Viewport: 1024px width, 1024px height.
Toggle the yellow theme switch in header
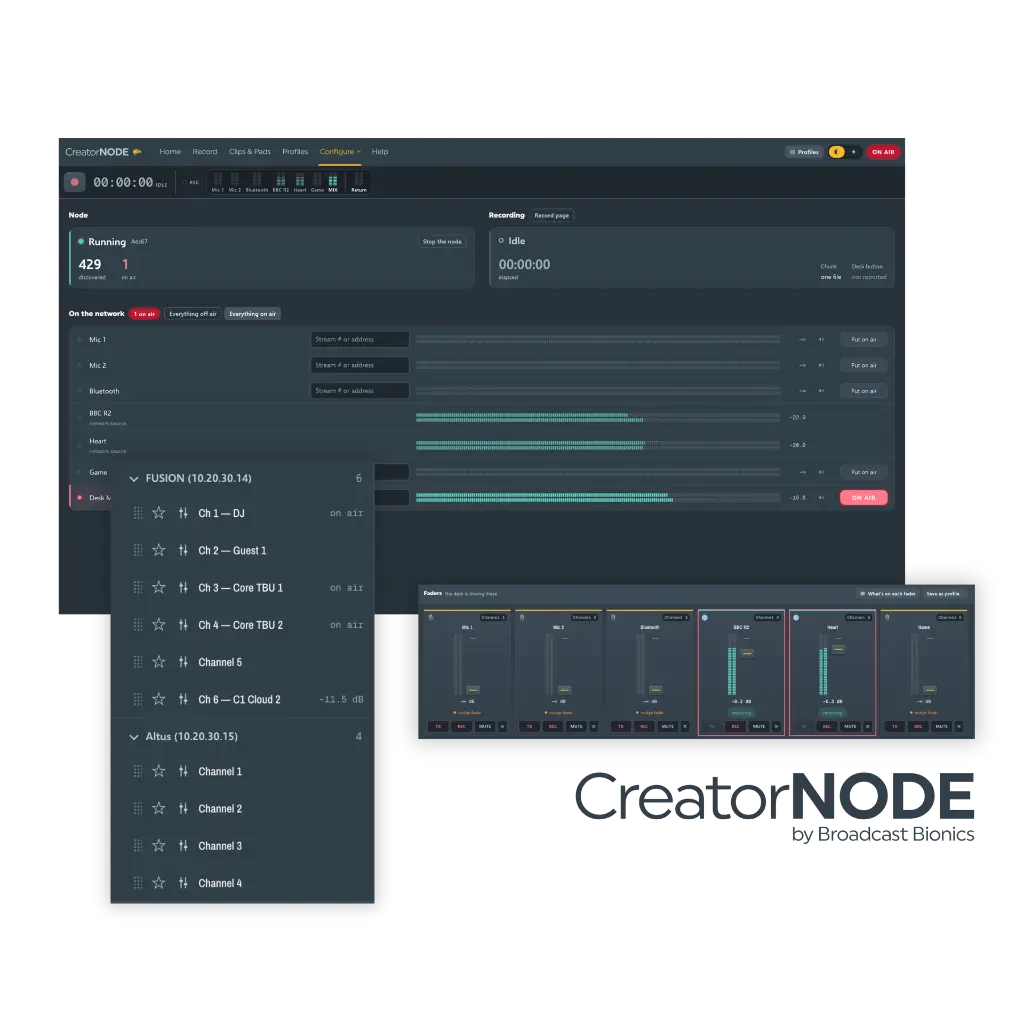tap(837, 152)
